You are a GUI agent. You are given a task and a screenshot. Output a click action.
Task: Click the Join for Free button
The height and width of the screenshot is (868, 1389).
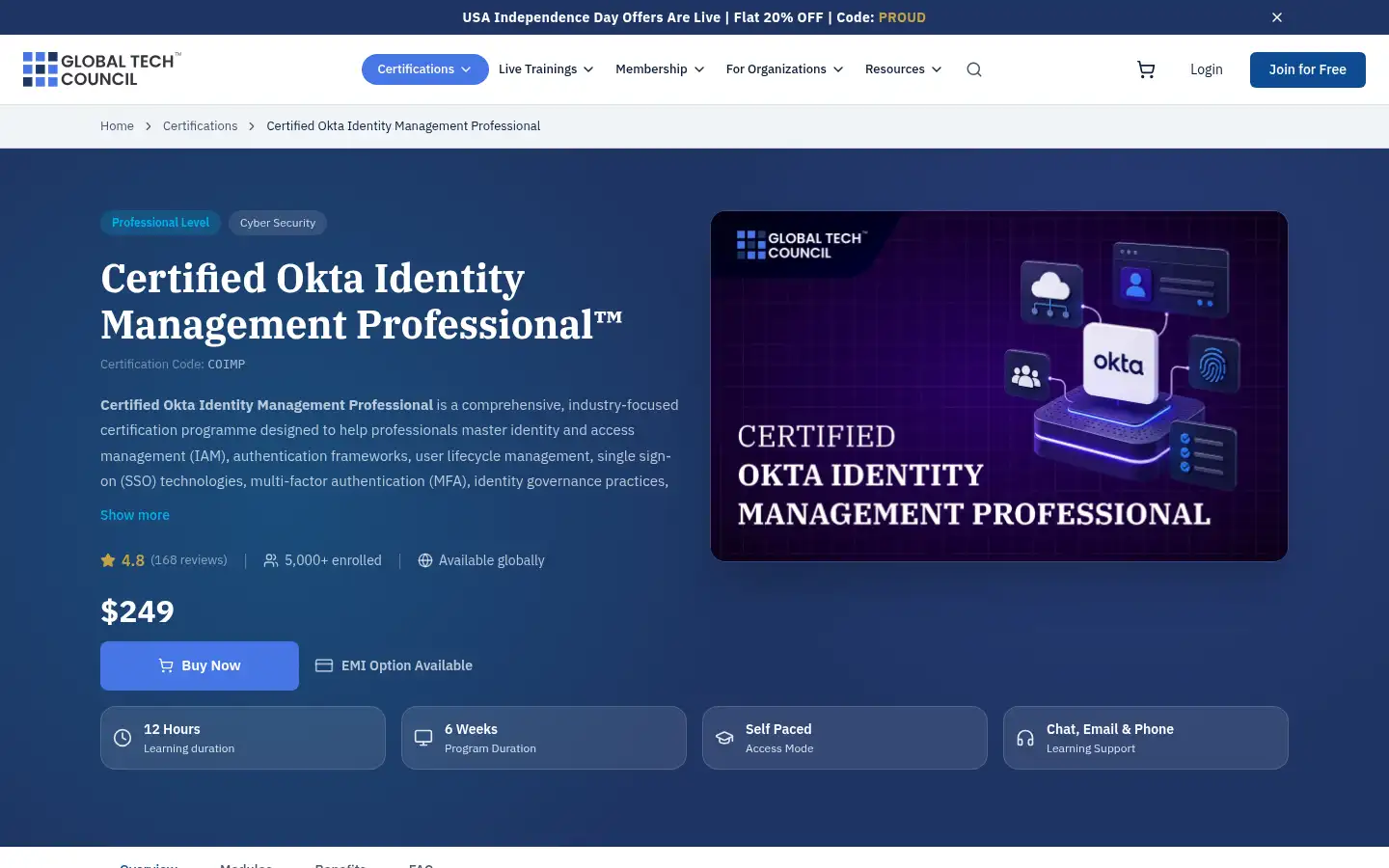1307,69
